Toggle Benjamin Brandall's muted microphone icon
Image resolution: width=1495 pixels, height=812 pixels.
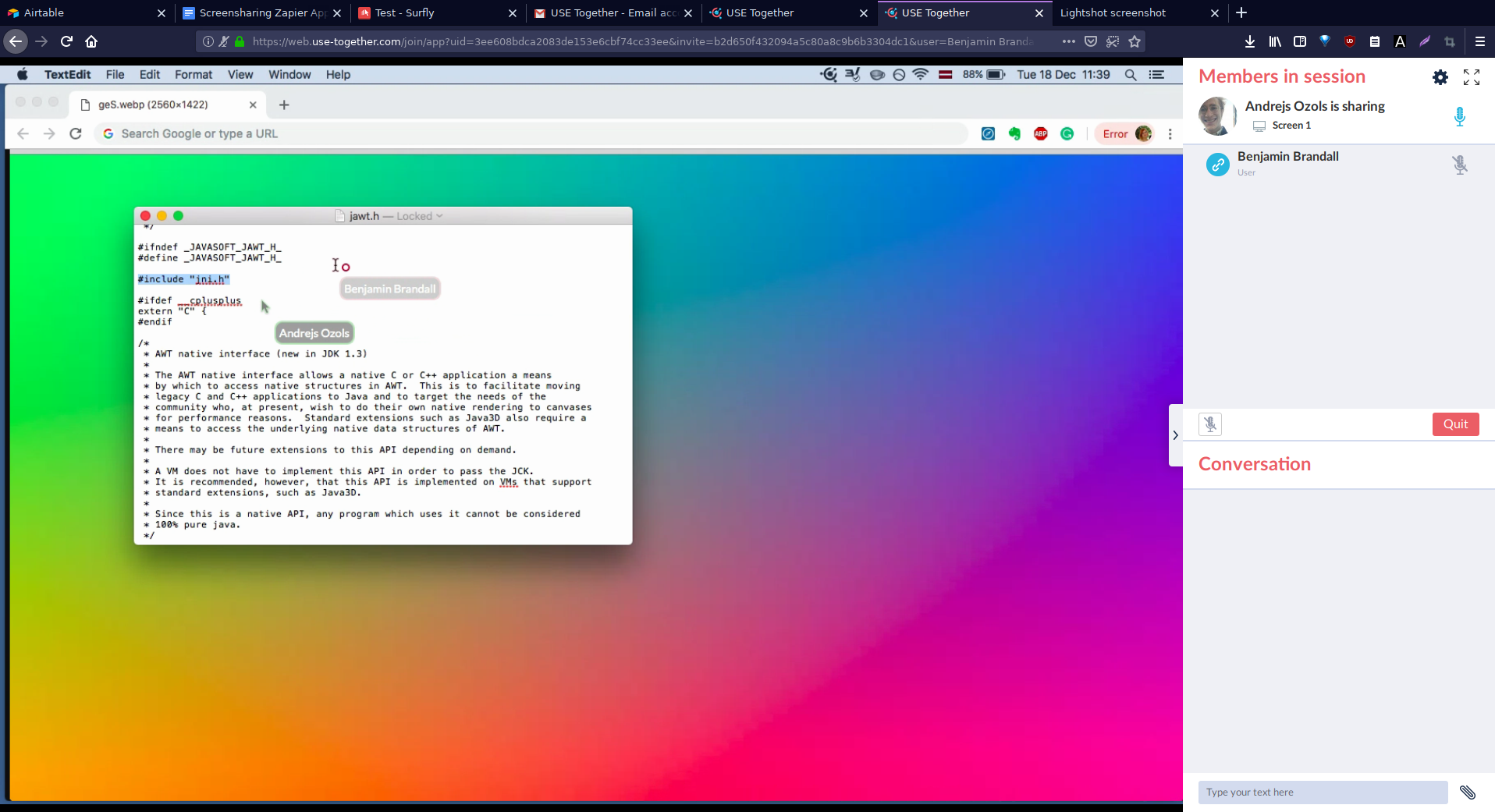tap(1460, 165)
